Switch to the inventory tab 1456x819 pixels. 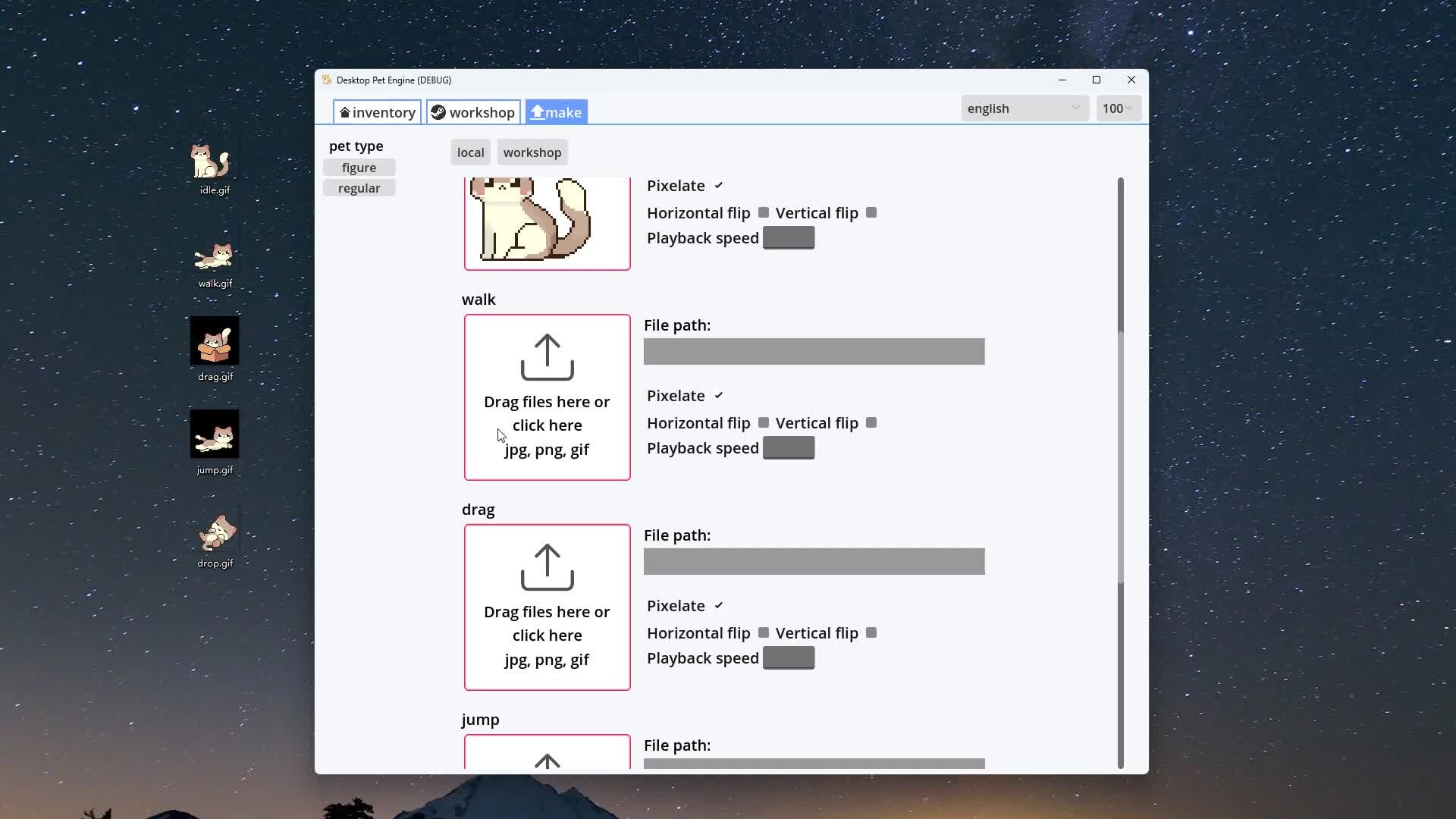pyautogui.click(x=377, y=112)
